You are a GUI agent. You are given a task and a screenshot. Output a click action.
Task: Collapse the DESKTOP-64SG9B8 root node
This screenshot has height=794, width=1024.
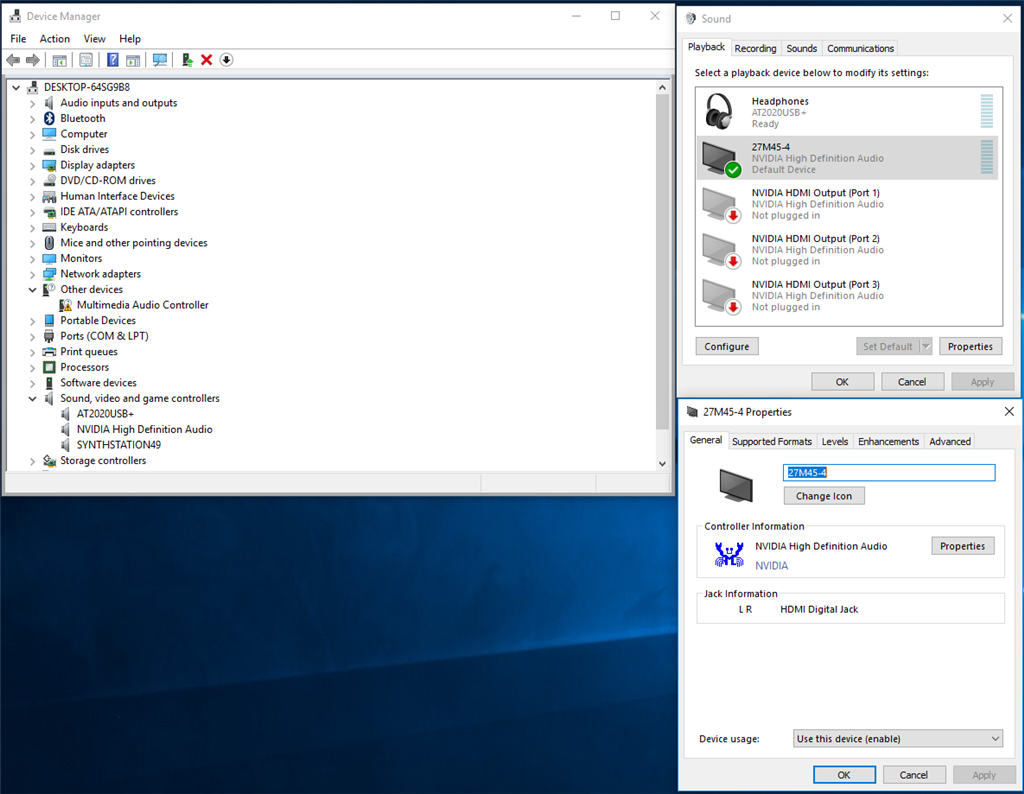(x=16, y=87)
